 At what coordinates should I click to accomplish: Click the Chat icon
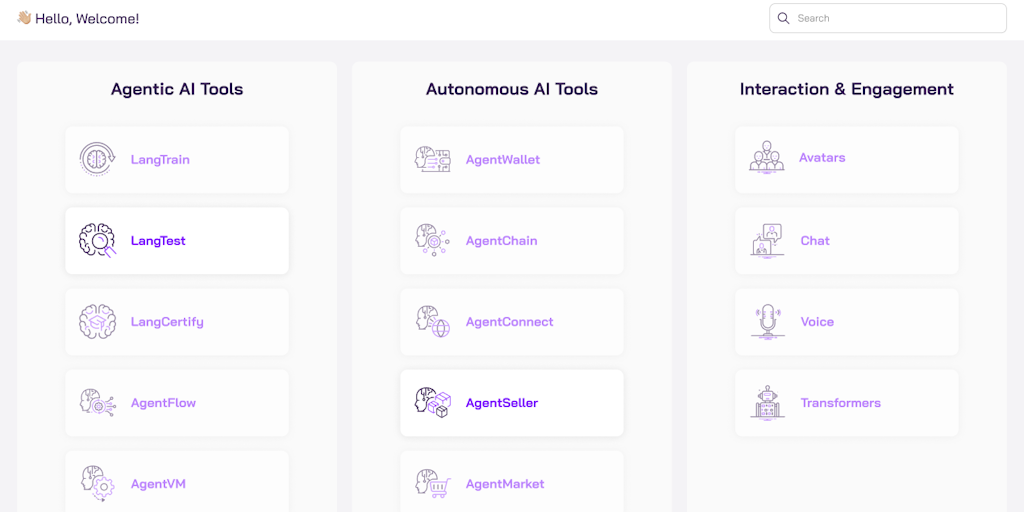click(767, 241)
